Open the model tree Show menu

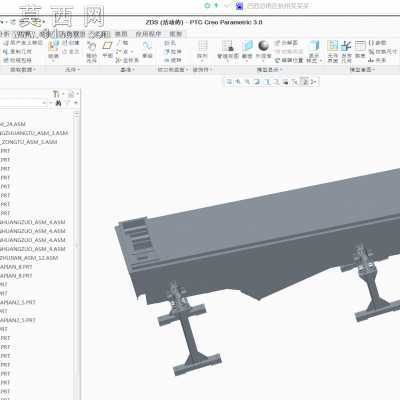pyautogui.click(x=72, y=94)
